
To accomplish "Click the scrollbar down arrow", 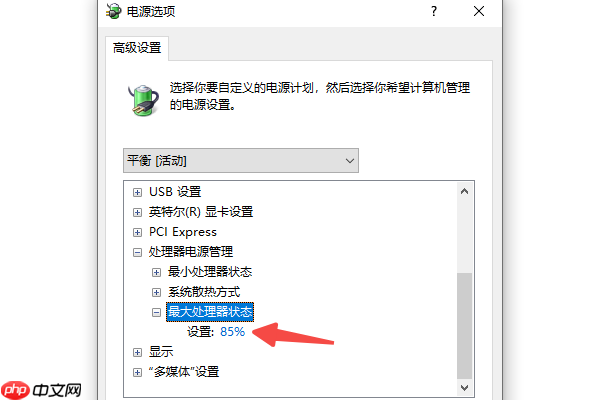I will 465,388.
